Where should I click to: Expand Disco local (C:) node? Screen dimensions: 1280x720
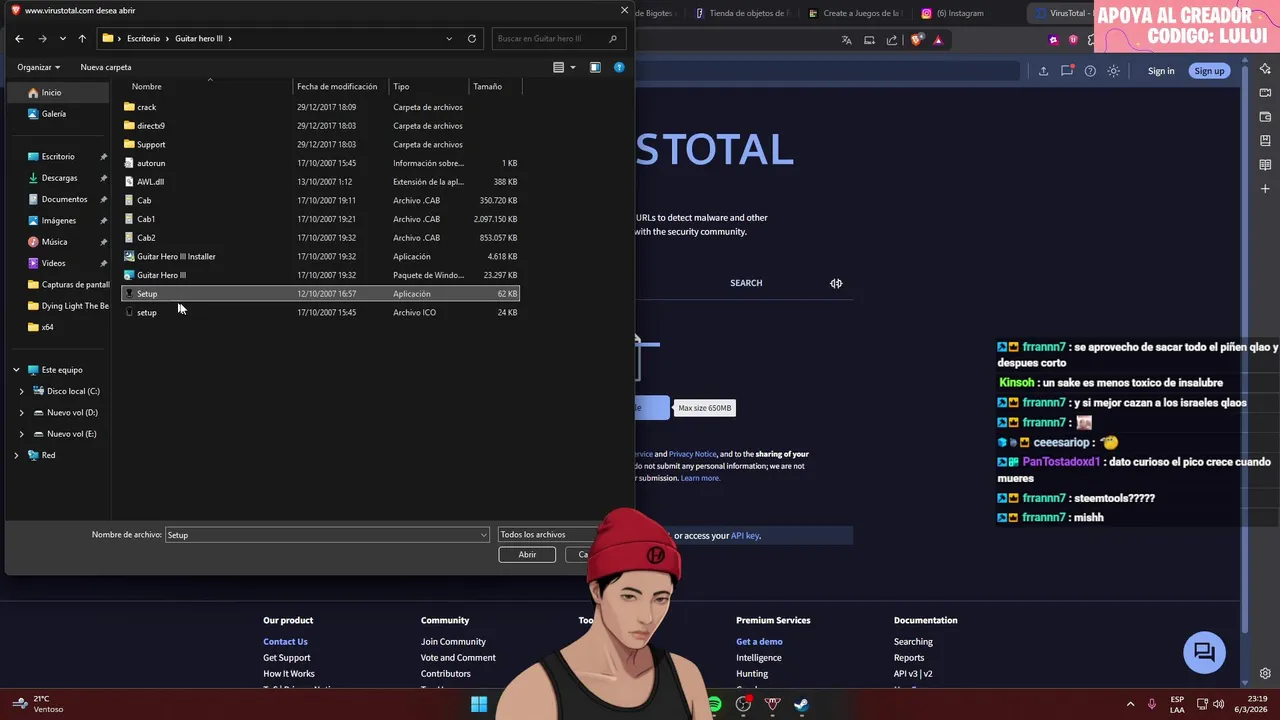22,391
